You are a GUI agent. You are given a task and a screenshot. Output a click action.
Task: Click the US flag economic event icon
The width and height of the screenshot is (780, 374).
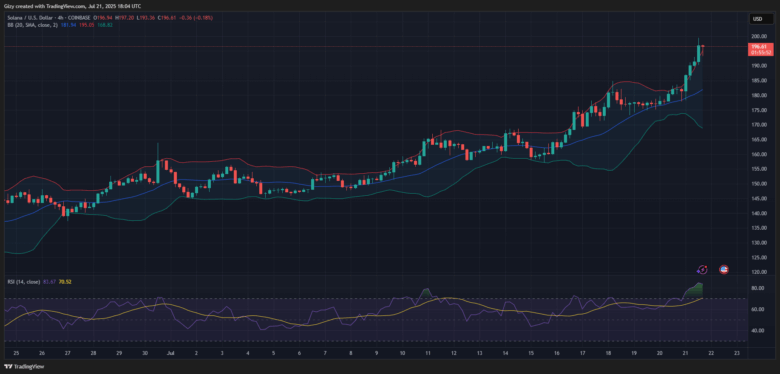point(724,270)
